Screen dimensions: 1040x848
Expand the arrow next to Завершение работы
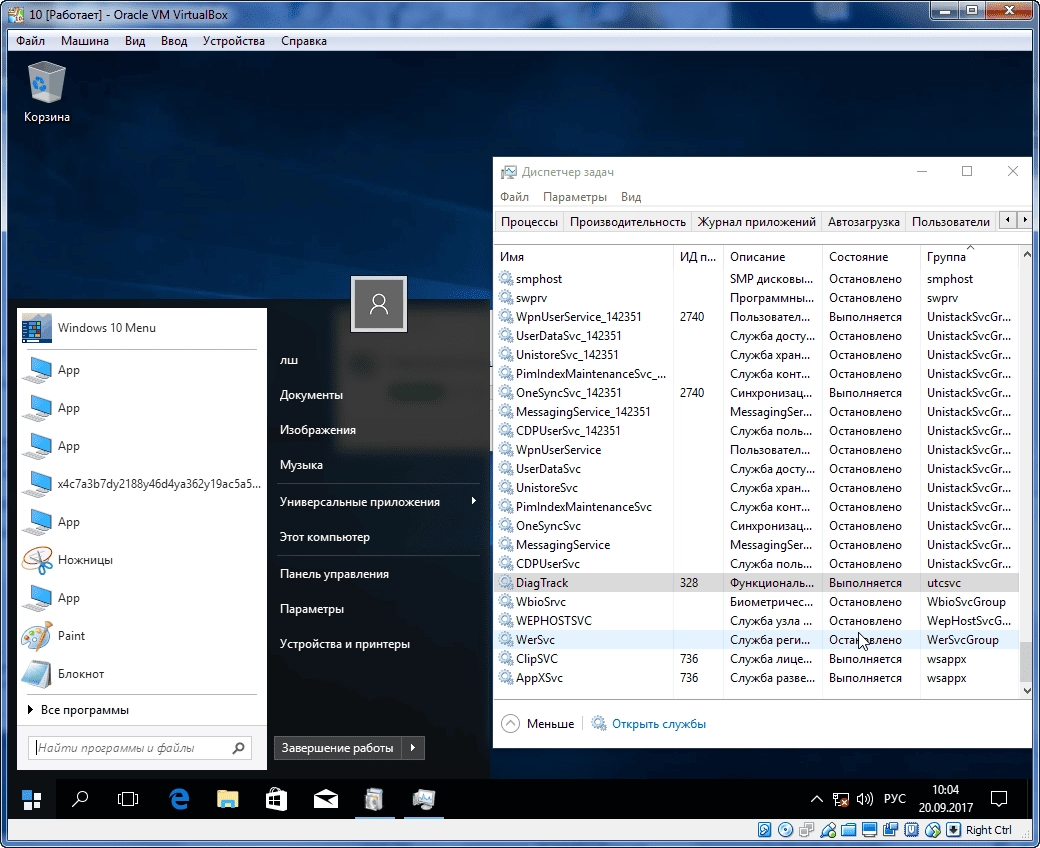[x=413, y=748]
